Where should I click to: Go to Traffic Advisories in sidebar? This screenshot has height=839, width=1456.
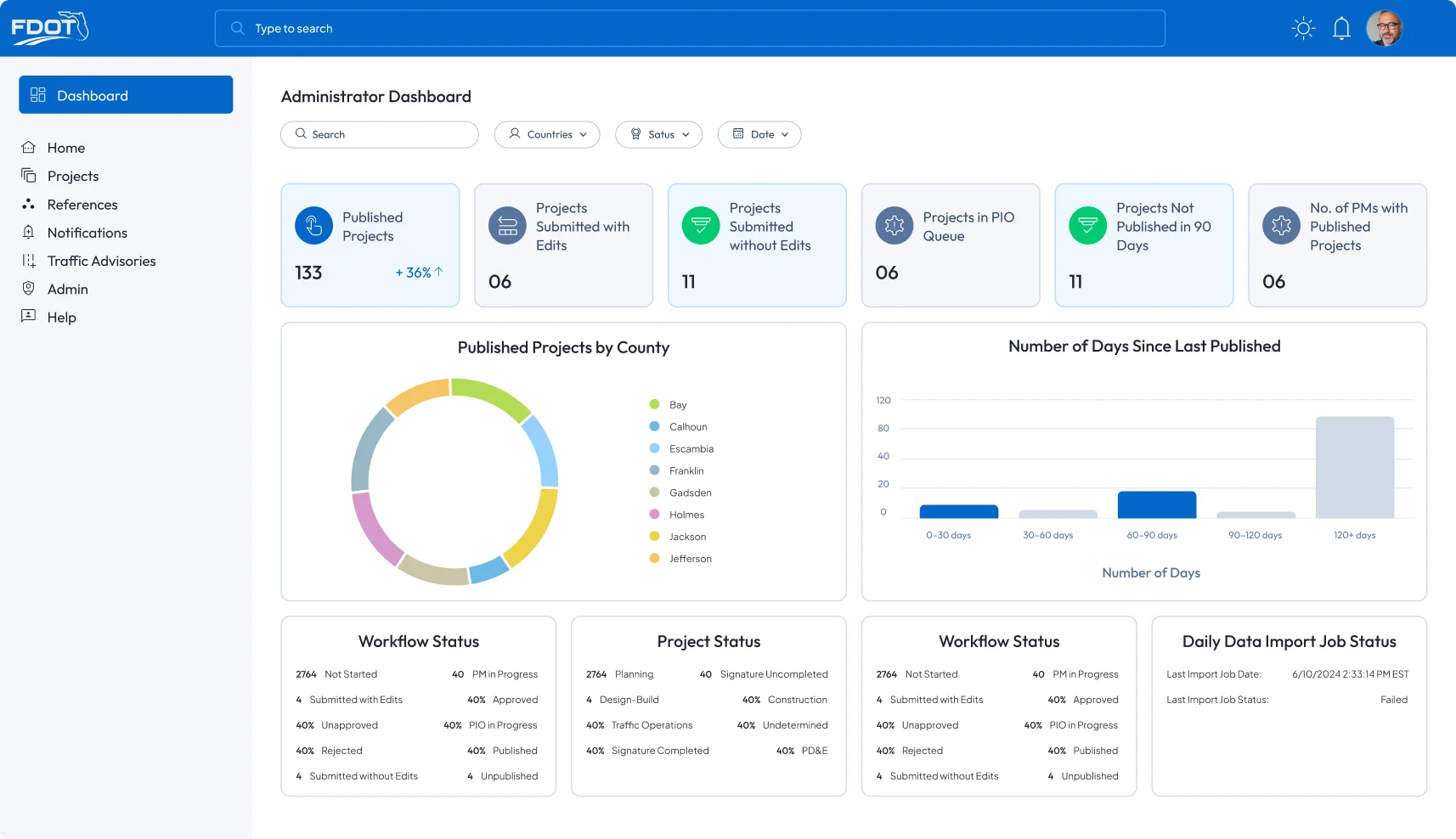point(101,261)
